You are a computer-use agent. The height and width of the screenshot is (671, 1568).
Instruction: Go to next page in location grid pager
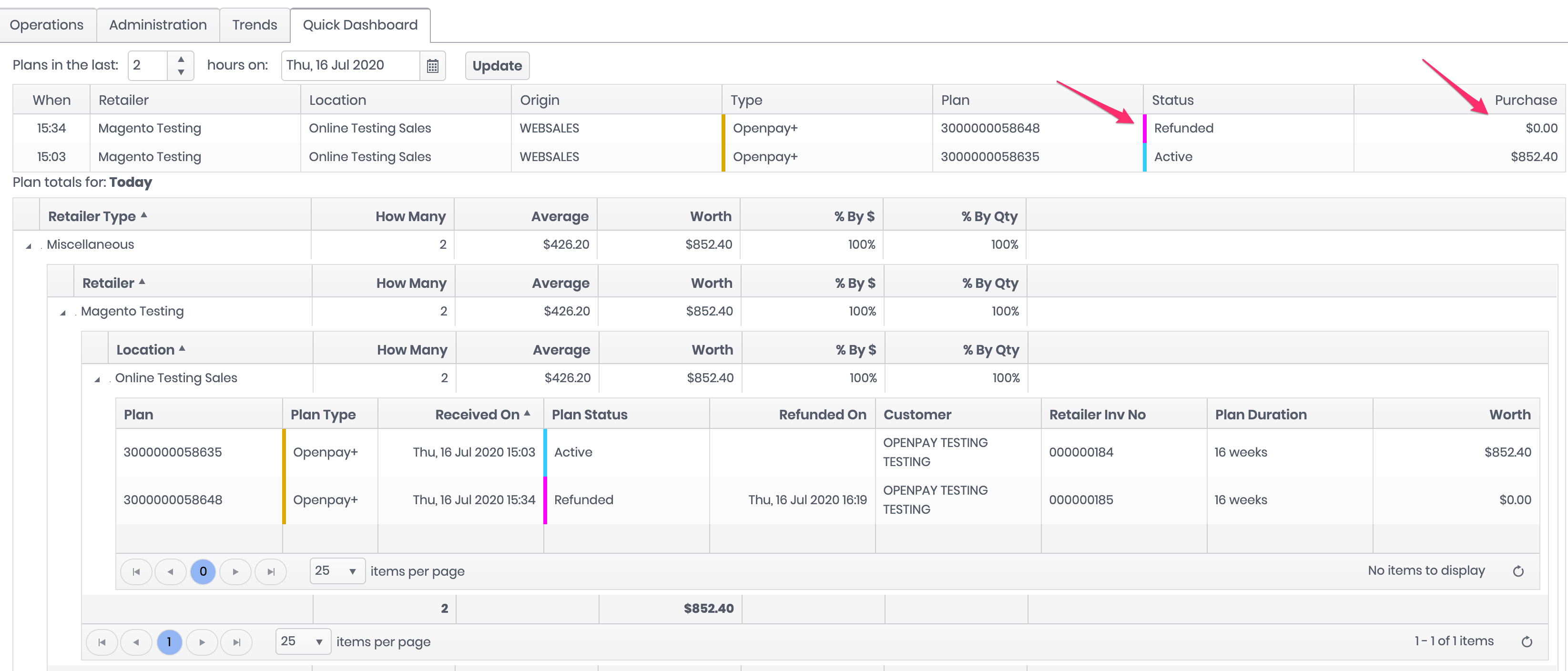[x=202, y=642]
